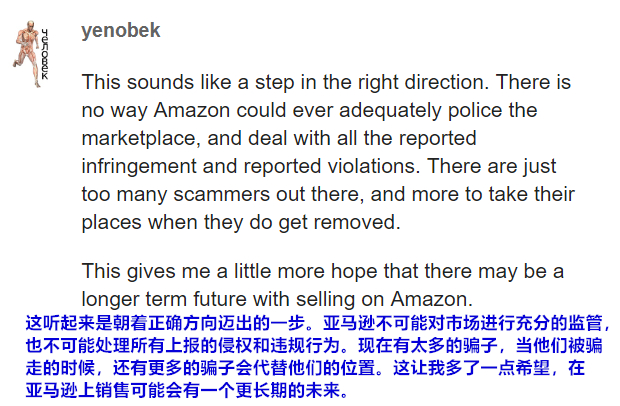The height and width of the screenshot is (406, 620).
Task: Click the yenobek running figure avatar
Action: pos(27,54)
